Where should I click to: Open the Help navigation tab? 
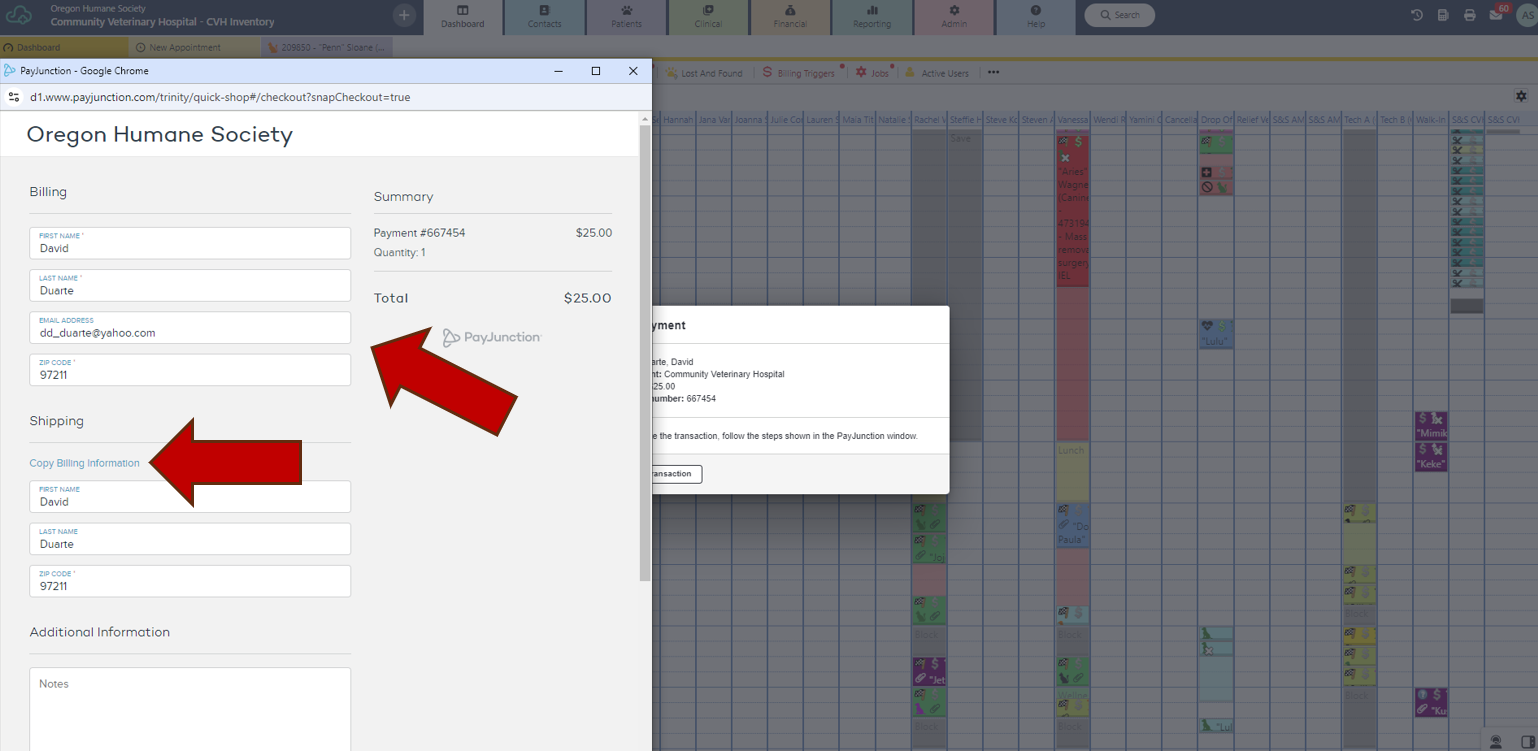[x=1036, y=17]
